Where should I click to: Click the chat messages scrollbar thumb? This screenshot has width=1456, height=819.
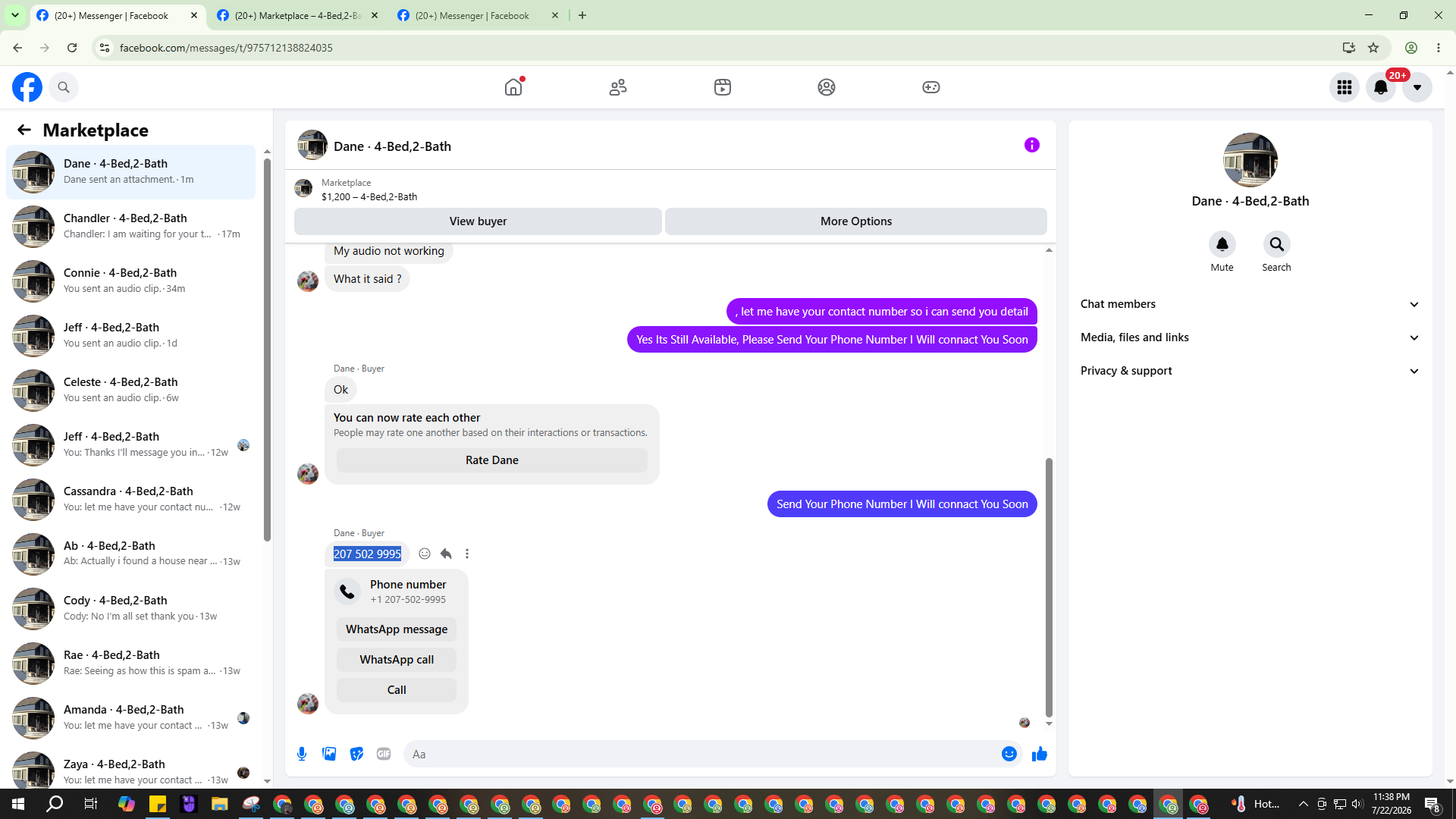pos(1049,587)
